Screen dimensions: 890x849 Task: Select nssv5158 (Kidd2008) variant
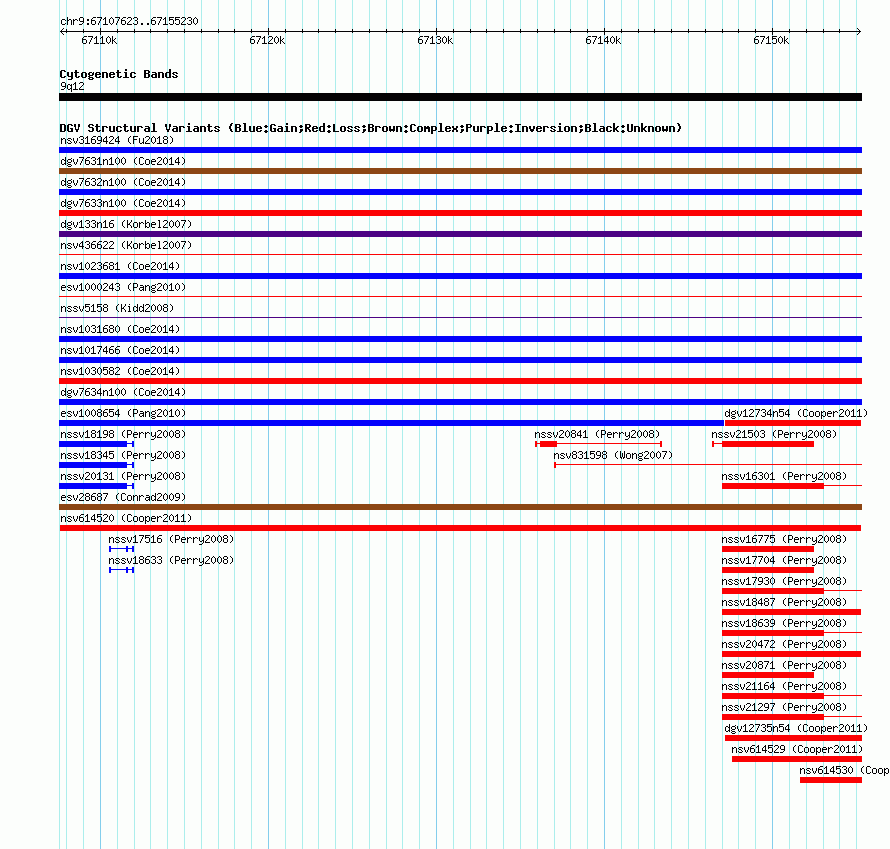coord(117,308)
